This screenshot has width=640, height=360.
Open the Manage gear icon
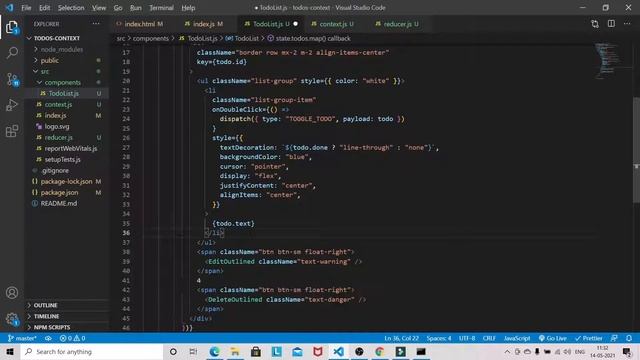point(12,319)
